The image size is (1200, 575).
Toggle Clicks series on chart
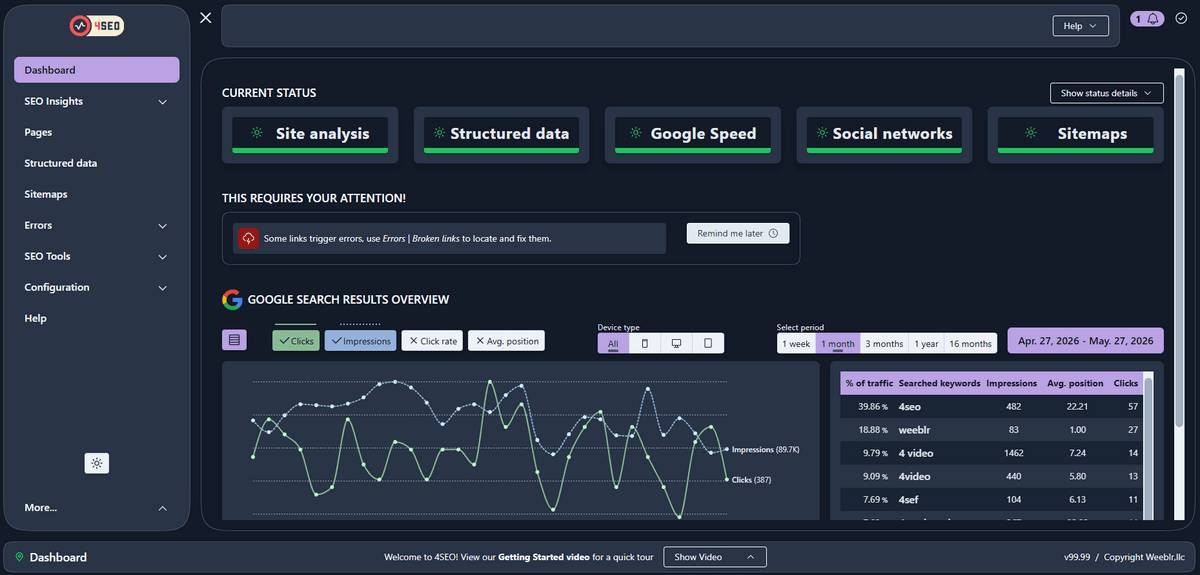295,341
